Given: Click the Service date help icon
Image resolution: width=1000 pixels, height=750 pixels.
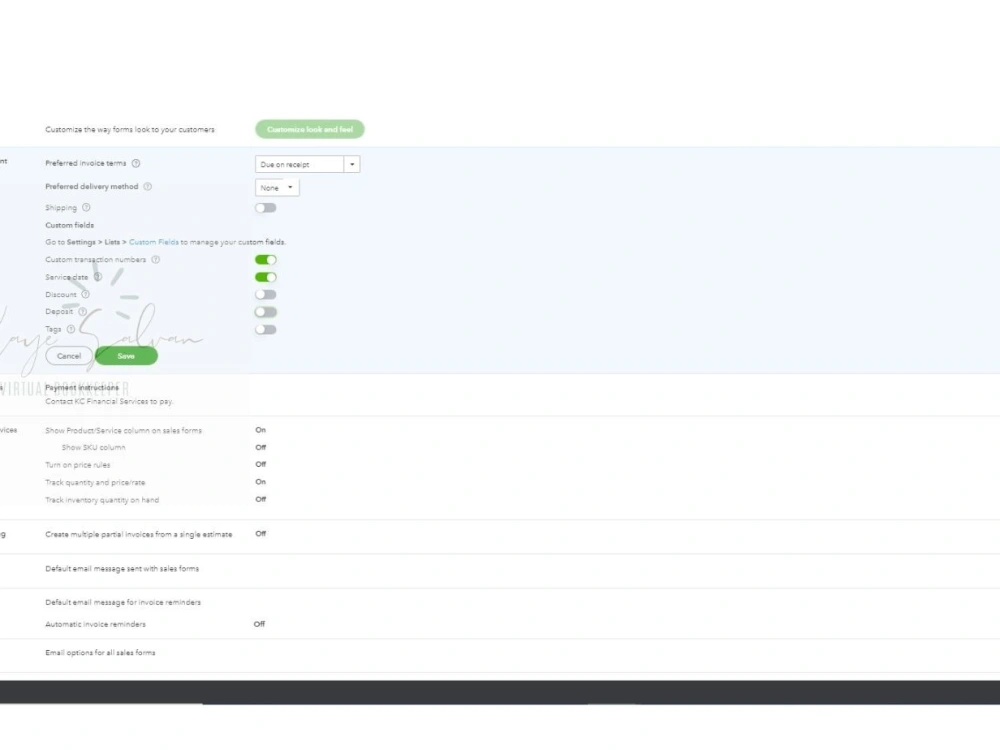Looking at the screenshot, I should point(98,277).
